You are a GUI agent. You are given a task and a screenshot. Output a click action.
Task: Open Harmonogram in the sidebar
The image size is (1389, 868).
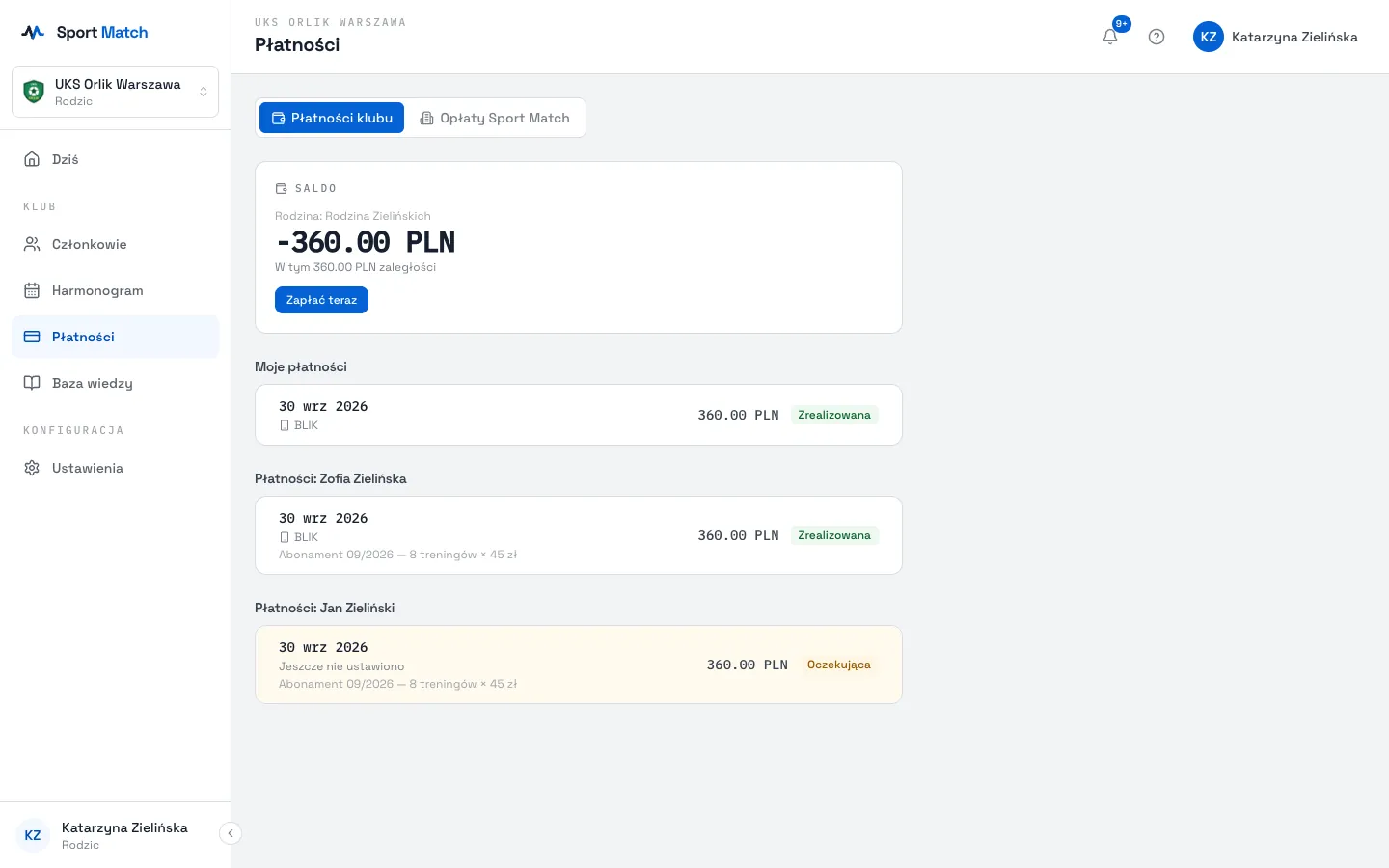tap(115, 290)
